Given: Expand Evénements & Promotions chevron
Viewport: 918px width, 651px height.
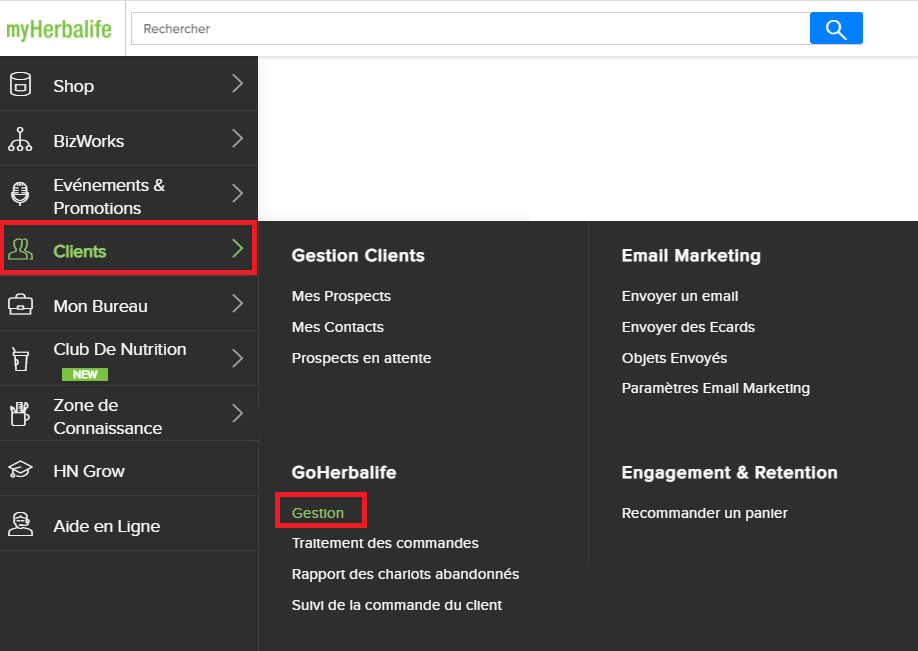Looking at the screenshot, I should click(x=237, y=193).
